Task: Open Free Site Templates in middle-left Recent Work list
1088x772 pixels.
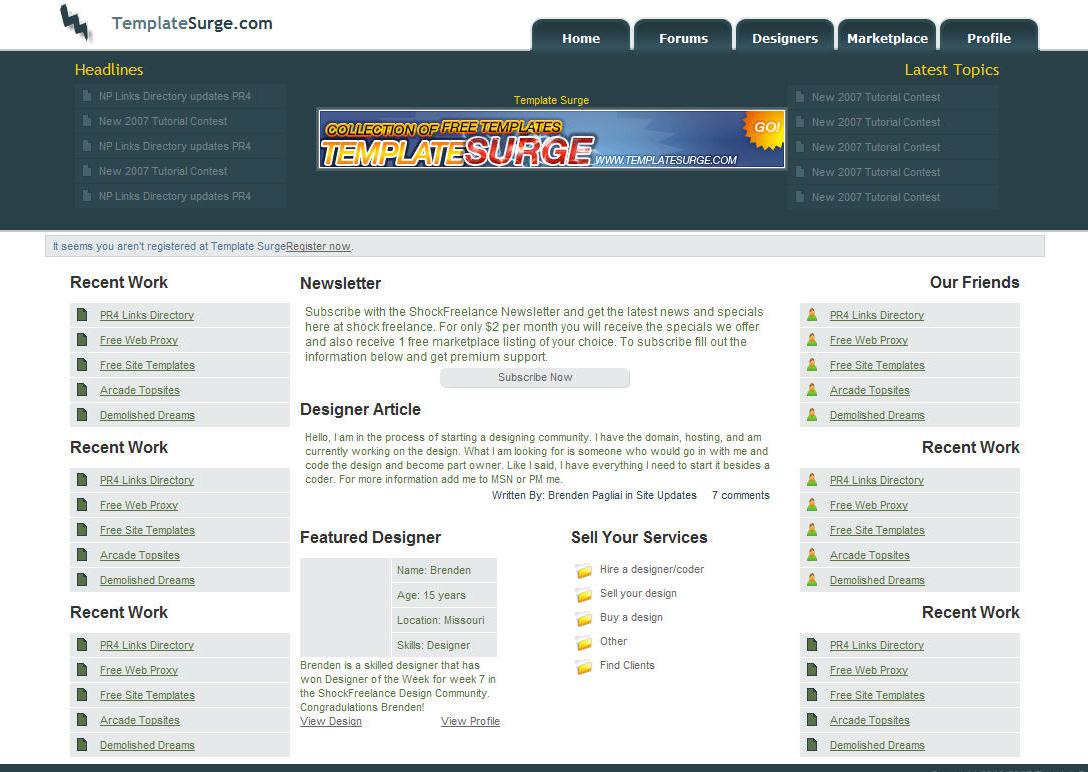Action: tap(147, 530)
